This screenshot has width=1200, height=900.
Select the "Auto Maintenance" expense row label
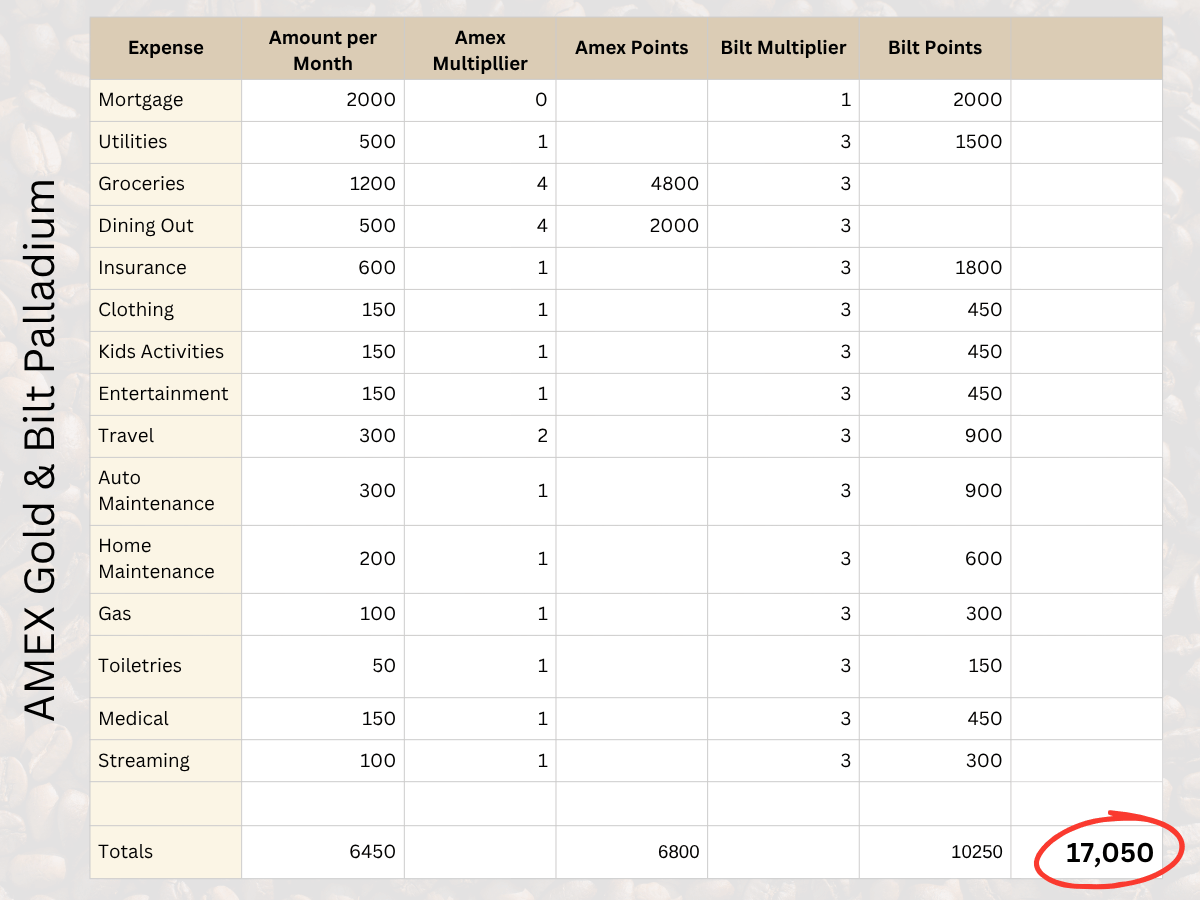[x=156, y=491]
